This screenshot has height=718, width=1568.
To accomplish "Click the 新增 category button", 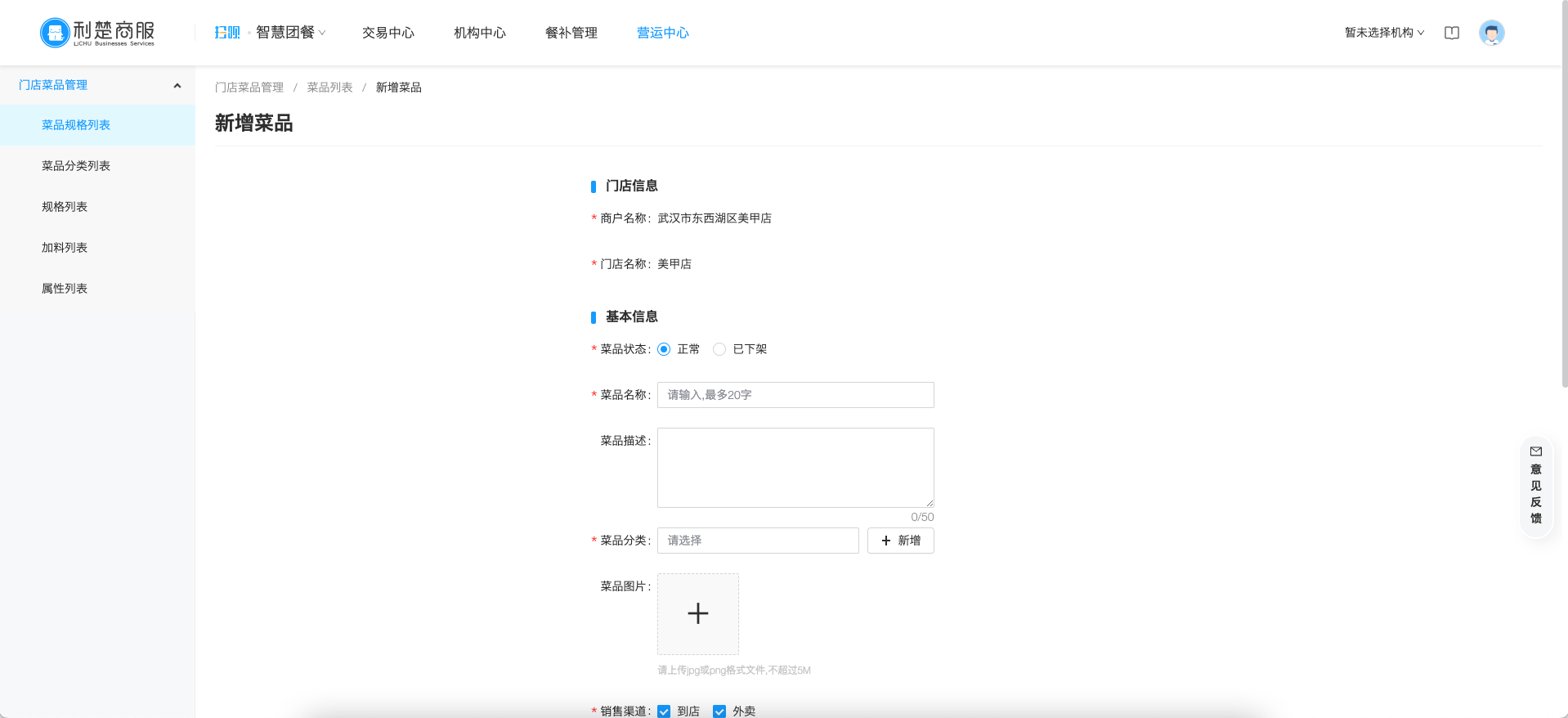I will pyautogui.click(x=901, y=541).
